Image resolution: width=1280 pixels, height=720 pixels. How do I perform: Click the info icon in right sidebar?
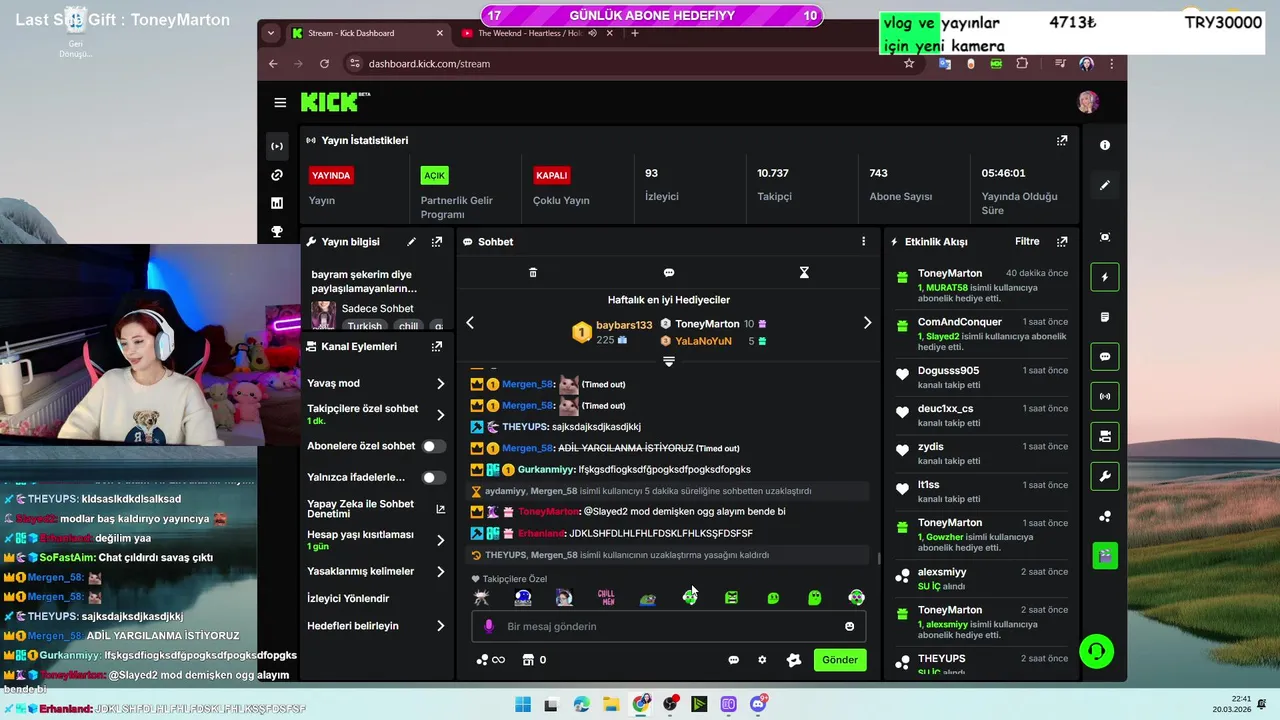click(1105, 145)
